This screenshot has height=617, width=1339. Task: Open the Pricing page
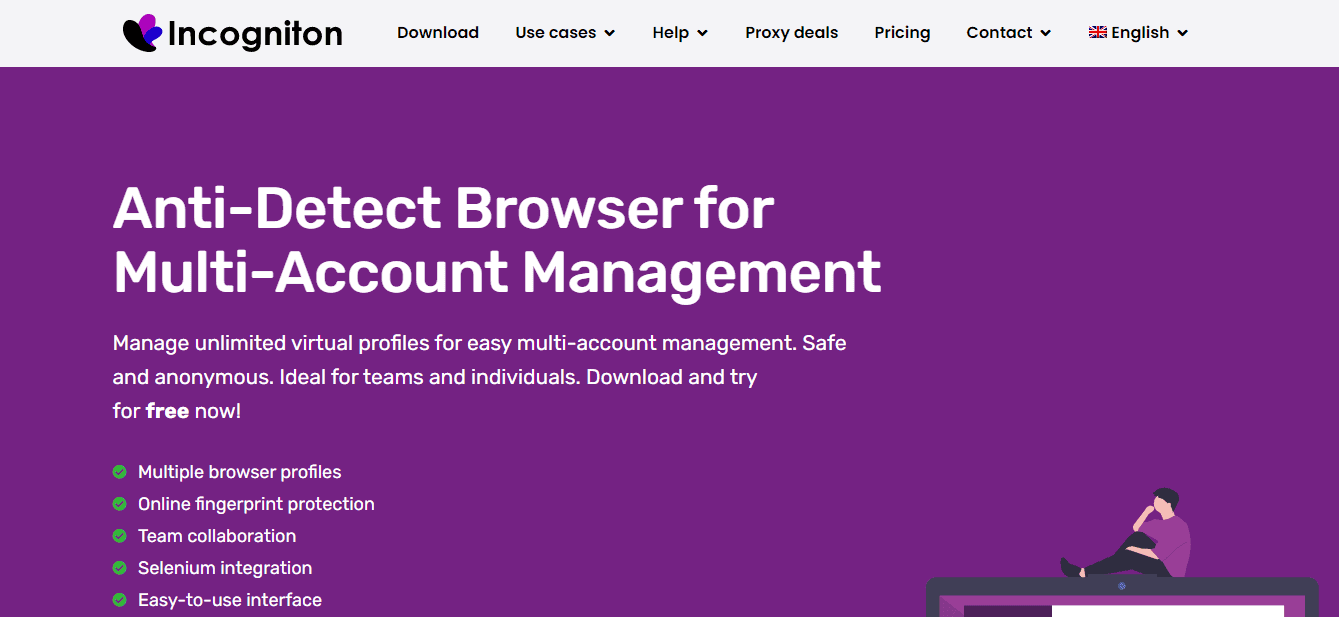(902, 33)
